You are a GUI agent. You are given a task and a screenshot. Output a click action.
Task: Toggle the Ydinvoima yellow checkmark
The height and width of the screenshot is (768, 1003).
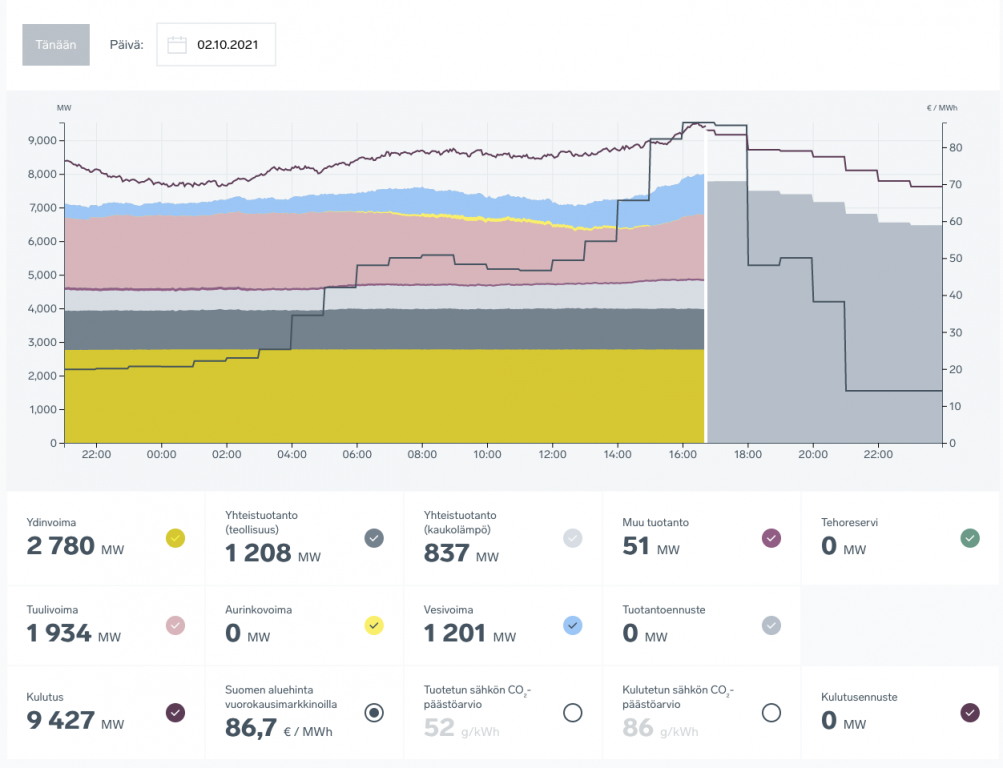[175, 538]
